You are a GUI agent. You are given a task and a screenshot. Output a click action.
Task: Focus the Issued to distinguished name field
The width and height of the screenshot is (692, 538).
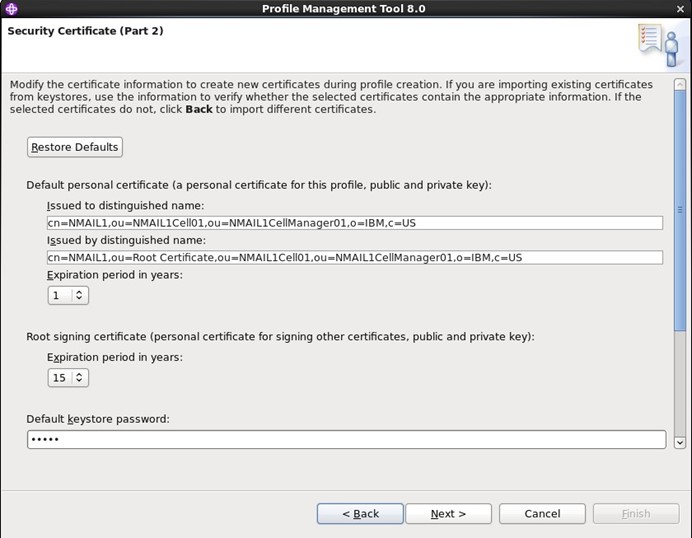coord(354,223)
